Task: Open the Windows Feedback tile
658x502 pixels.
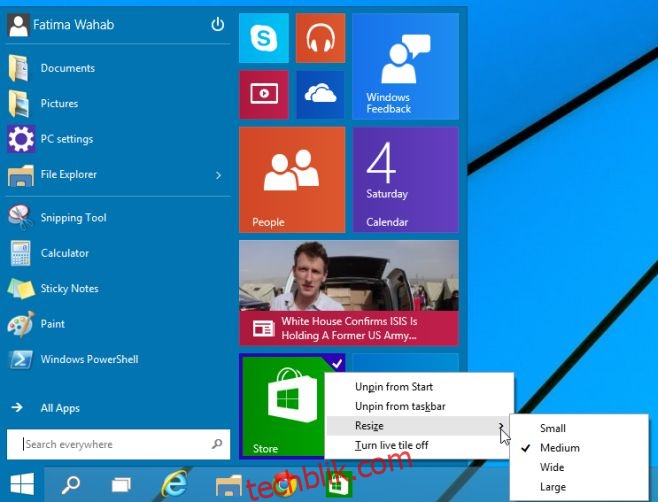Action: pos(405,66)
